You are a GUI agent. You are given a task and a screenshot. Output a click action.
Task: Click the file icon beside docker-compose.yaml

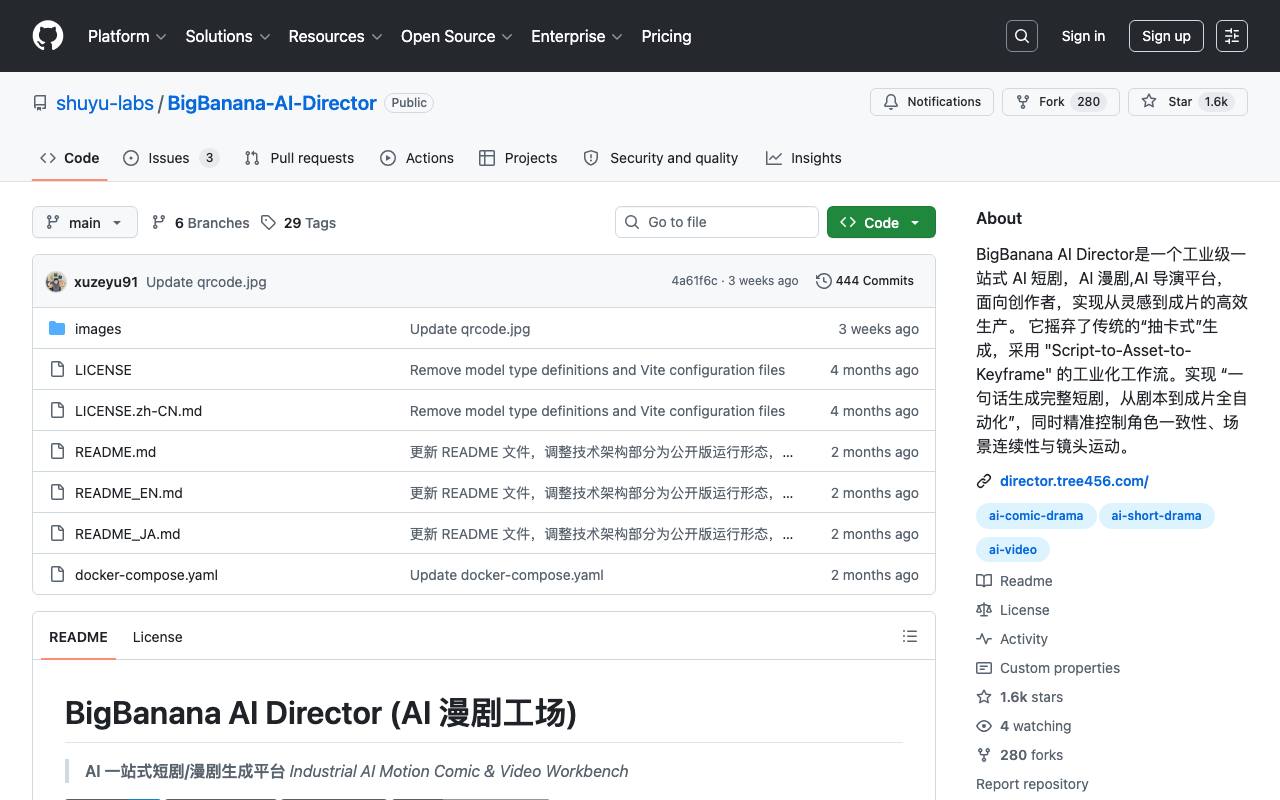[57, 575]
